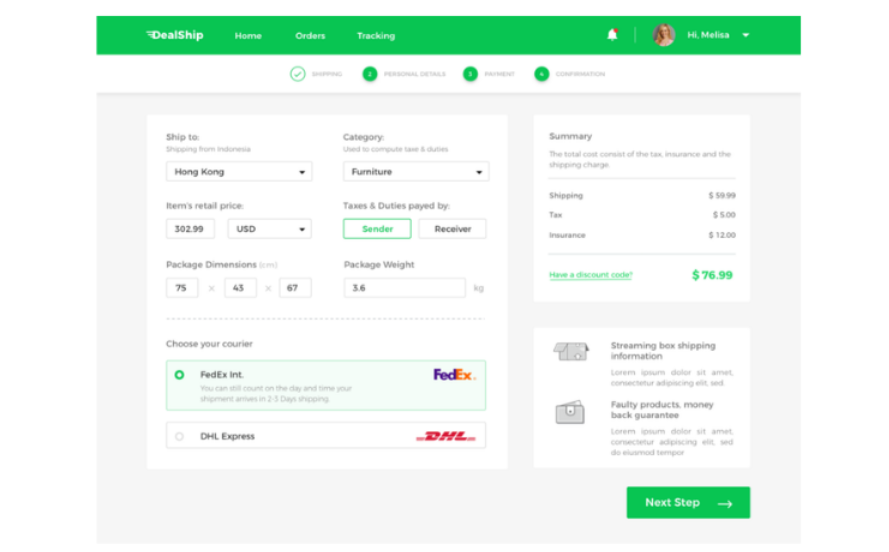Click Faulty products money back guarantee heading
Viewport: 889px width, 552px height.
[x=662, y=410]
